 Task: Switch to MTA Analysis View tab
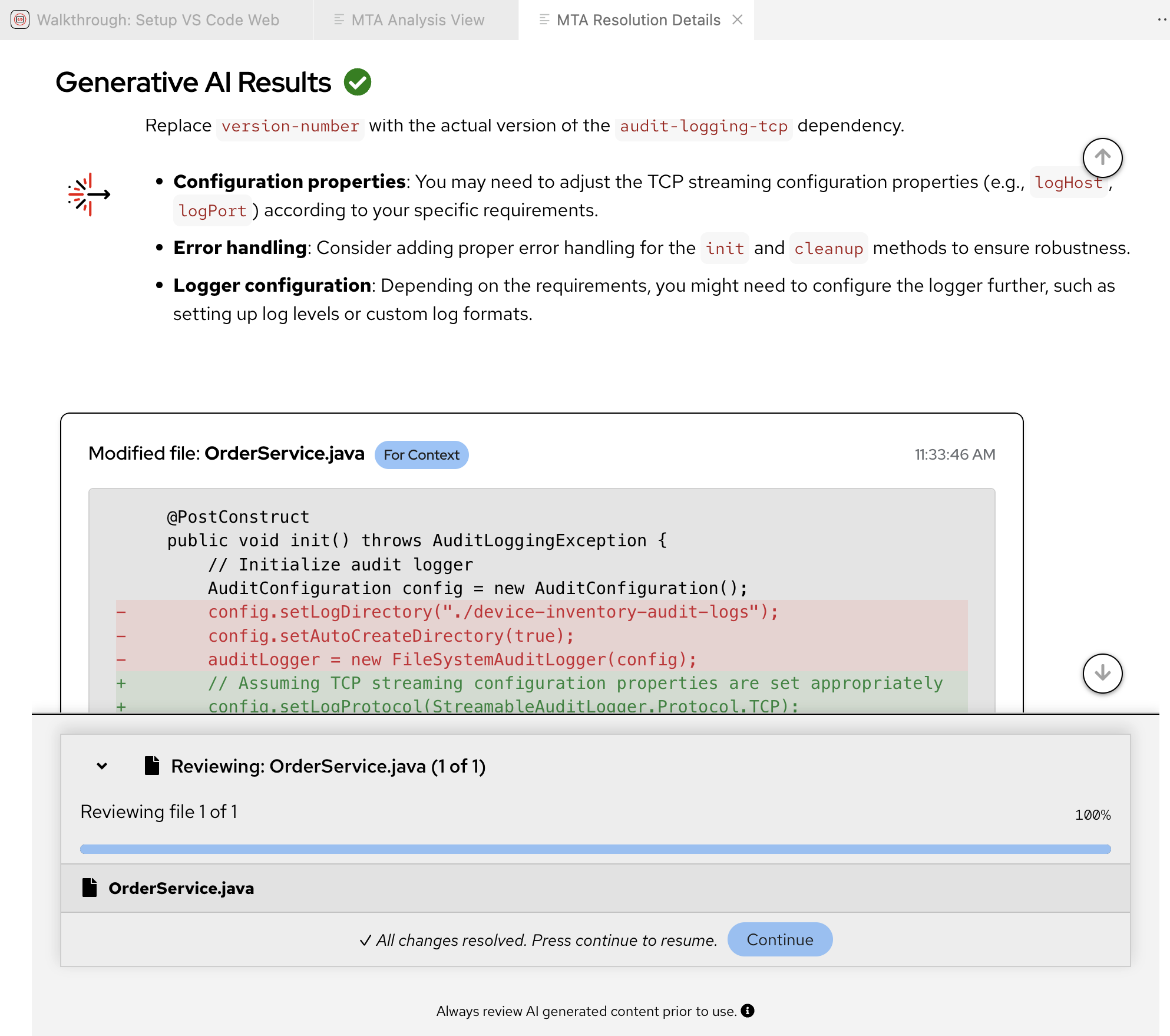[417, 20]
